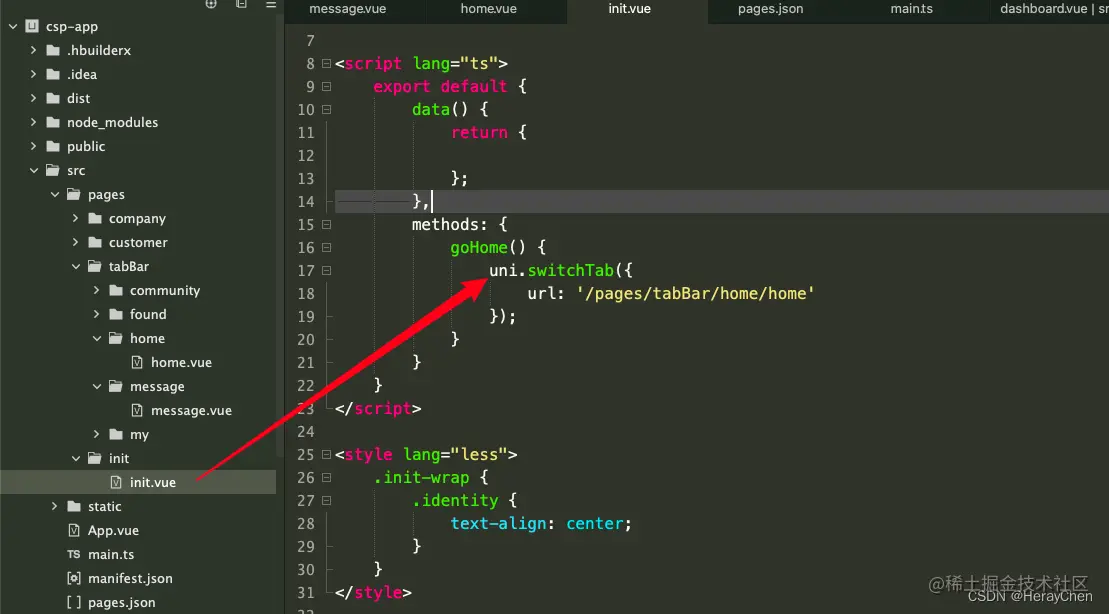Screen dimensions: 1109x614
Task: Fold export default block at line 9
Action: pyautogui.click(x=326, y=86)
